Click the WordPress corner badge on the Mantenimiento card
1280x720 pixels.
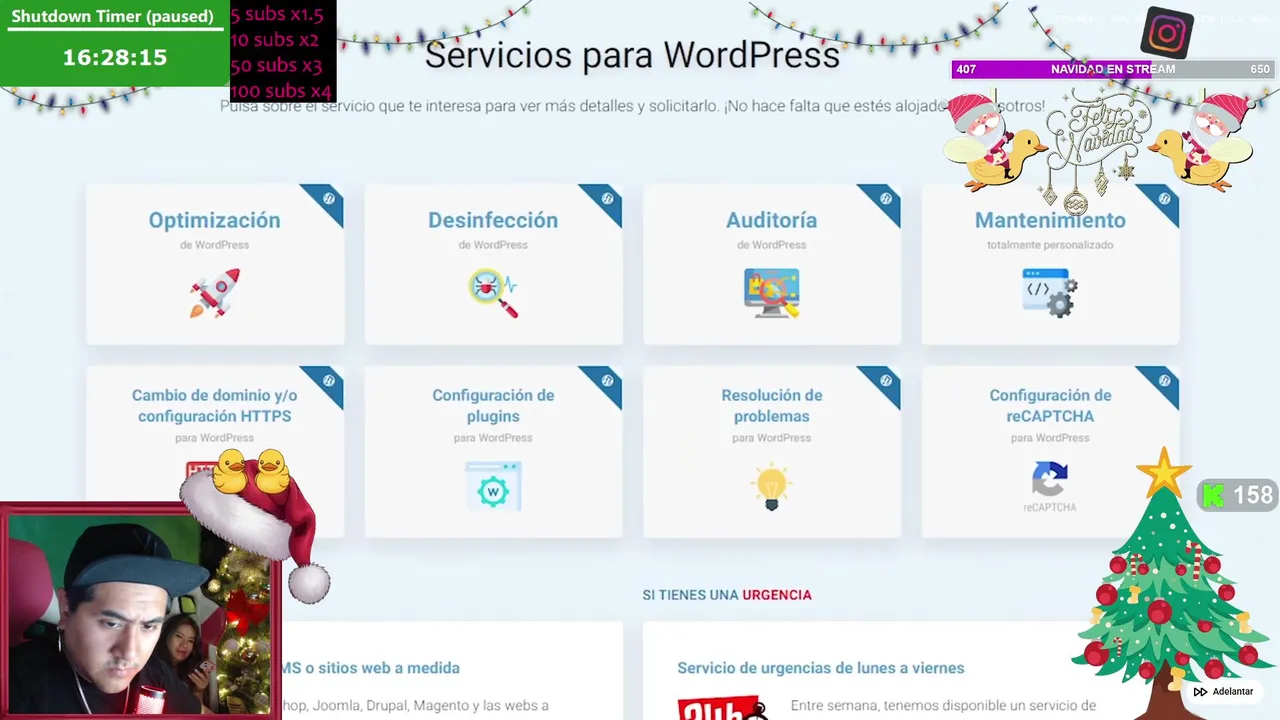click(1163, 200)
